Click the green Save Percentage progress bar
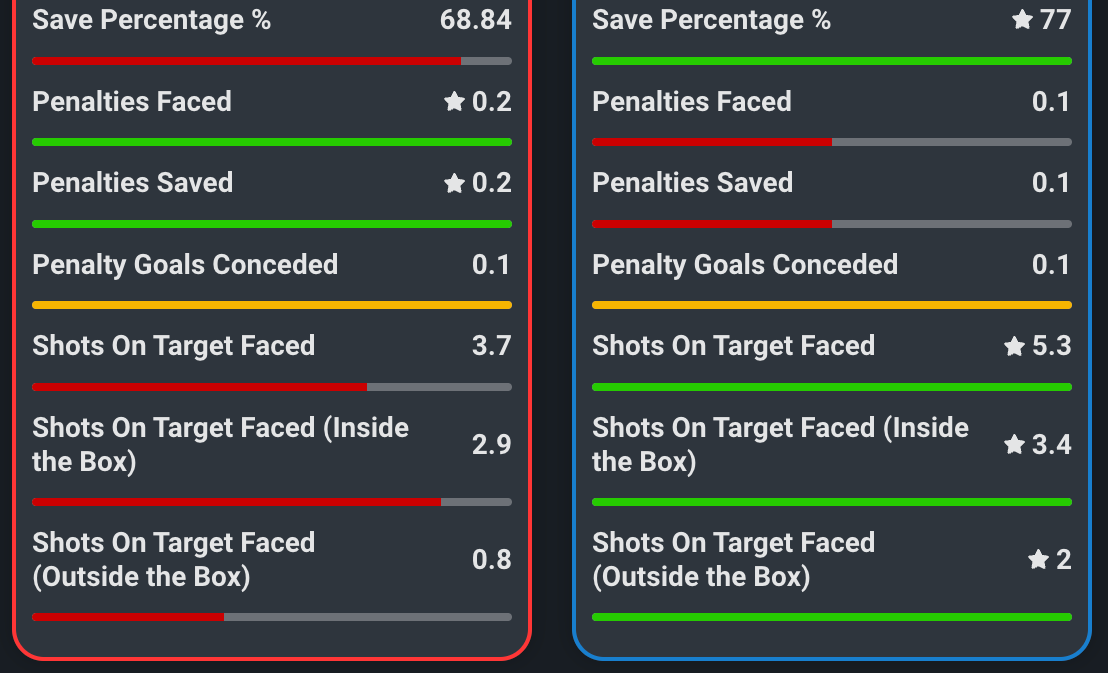Image resolution: width=1108 pixels, height=673 pixels. pos(832,60)
